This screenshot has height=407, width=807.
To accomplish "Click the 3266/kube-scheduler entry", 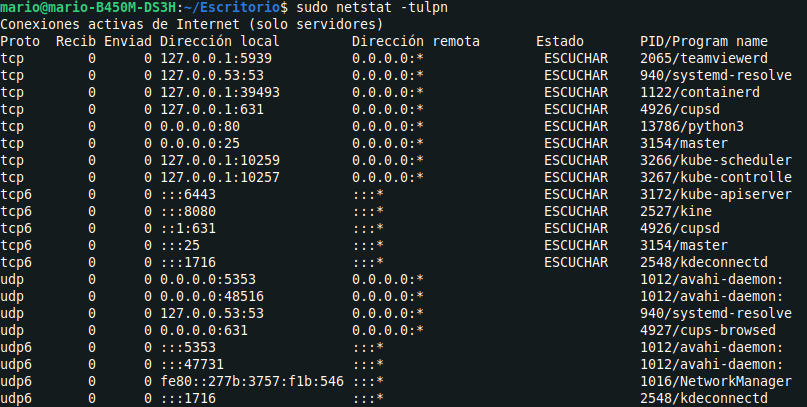I will click(716, 160).
